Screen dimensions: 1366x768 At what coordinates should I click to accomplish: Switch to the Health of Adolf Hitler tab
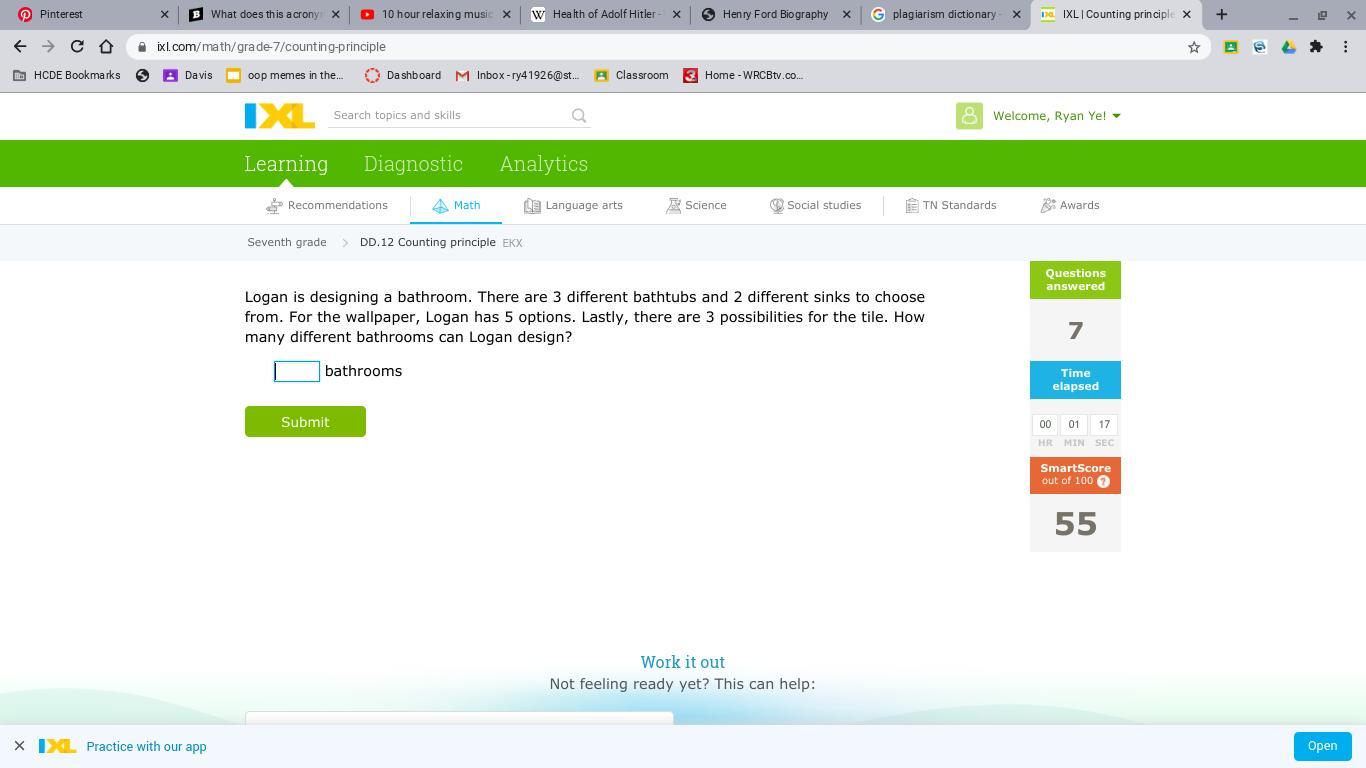605,15
